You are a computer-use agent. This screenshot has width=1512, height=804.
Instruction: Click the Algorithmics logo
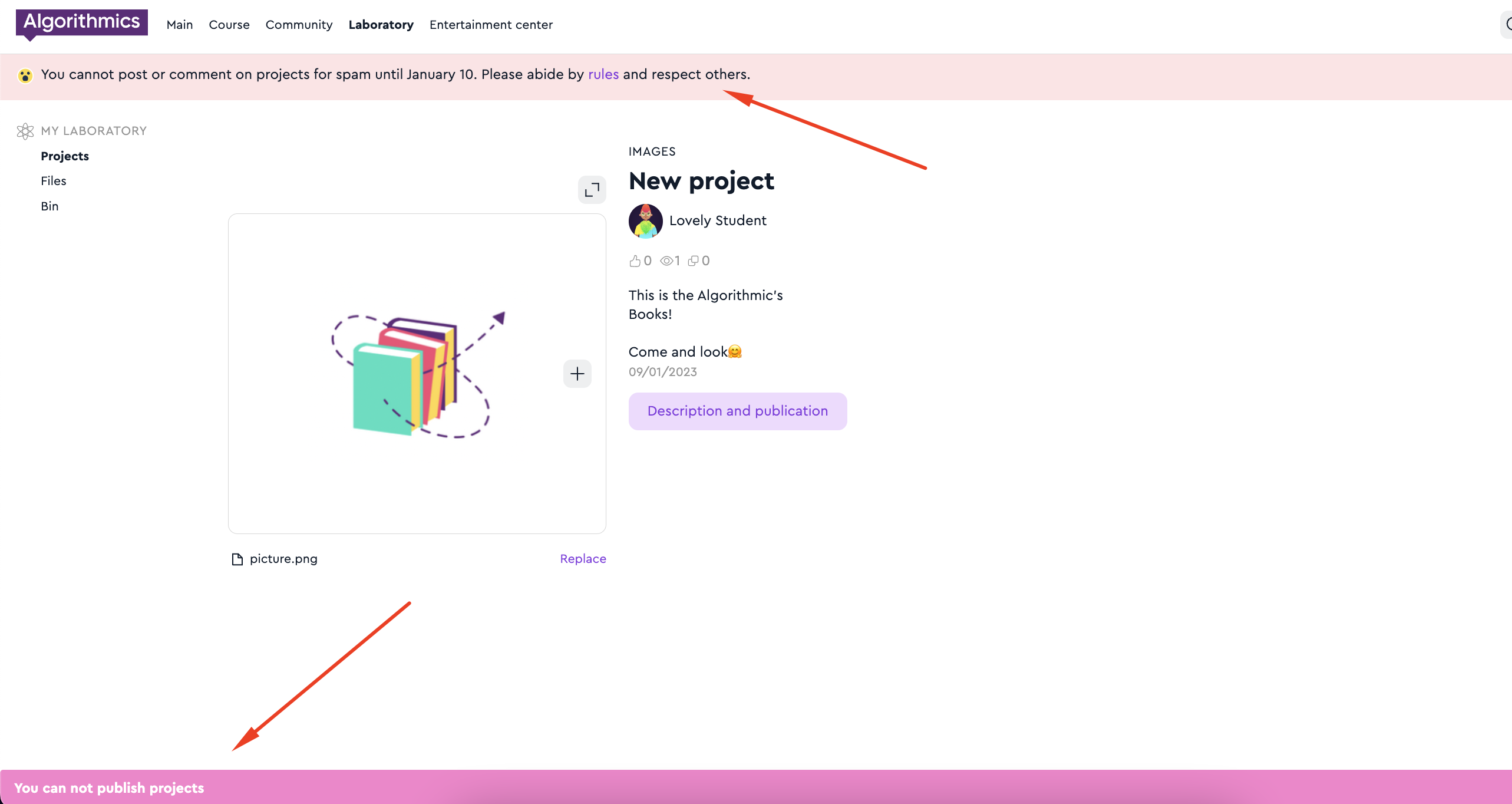[81, 22]
